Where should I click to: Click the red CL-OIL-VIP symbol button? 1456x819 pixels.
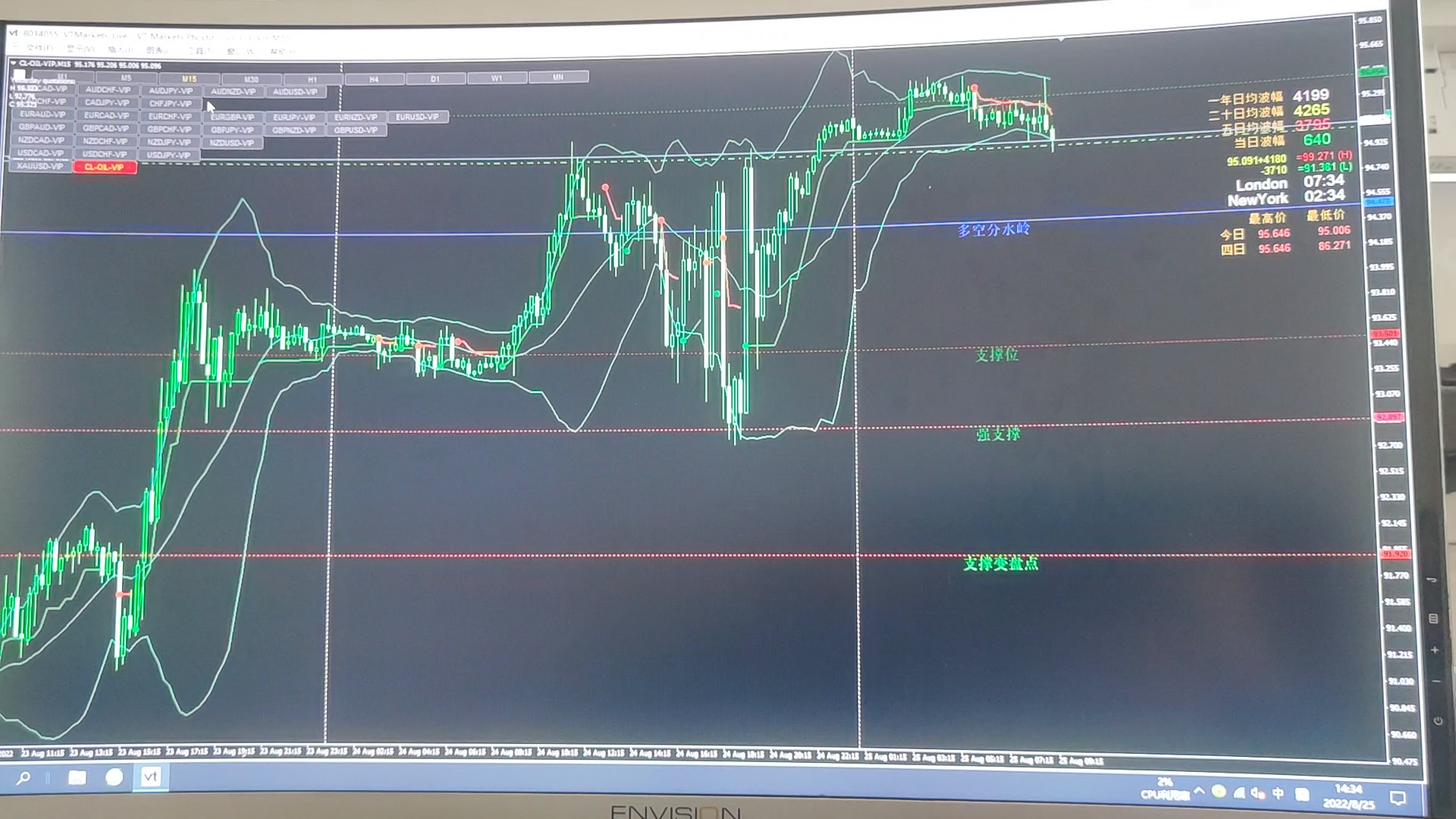pos(105,167)
